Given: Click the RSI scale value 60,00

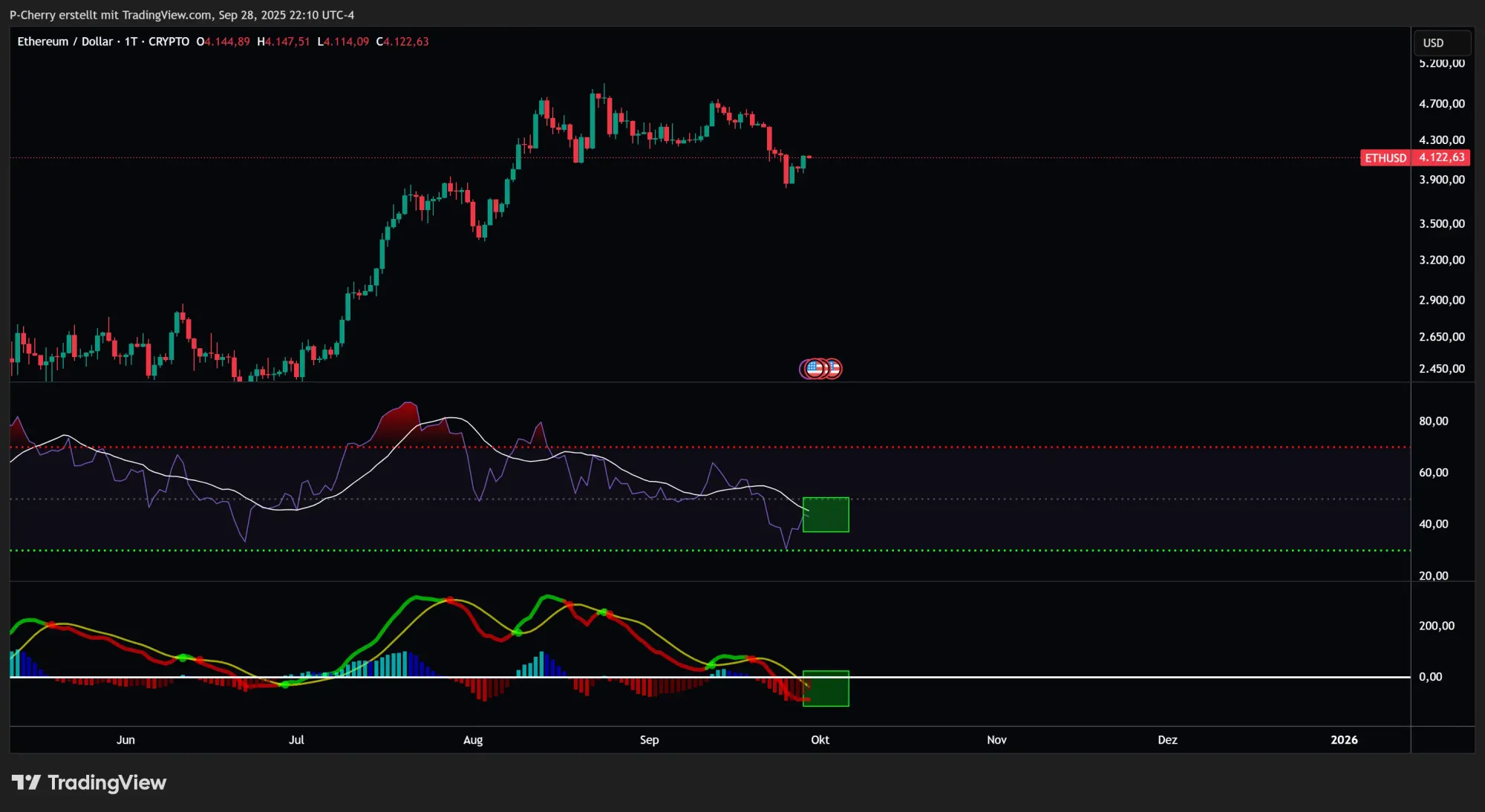Looking at the screenshot, I should coord(1434,472).
